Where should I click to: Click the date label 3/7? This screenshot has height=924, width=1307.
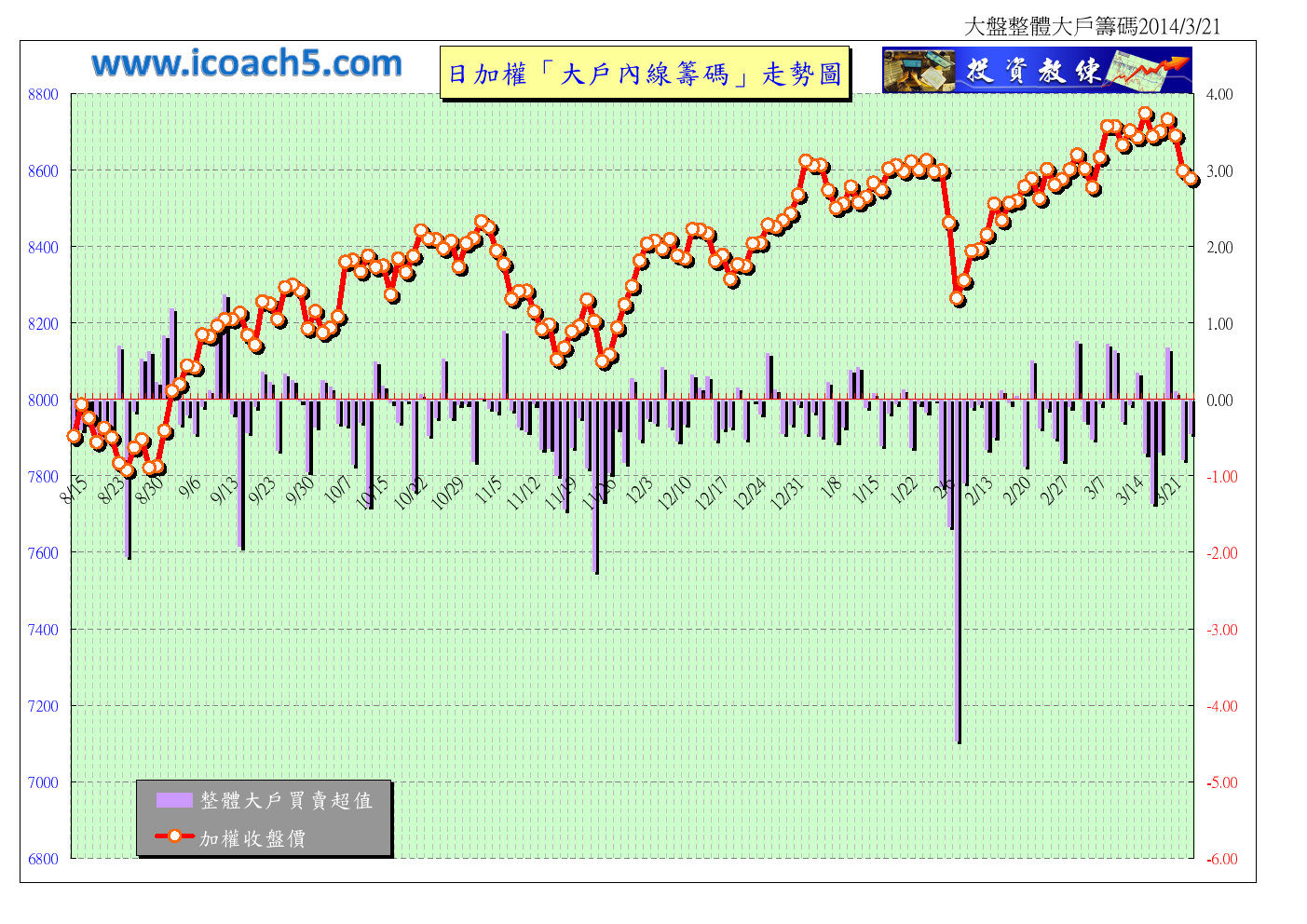point(1096,487)
